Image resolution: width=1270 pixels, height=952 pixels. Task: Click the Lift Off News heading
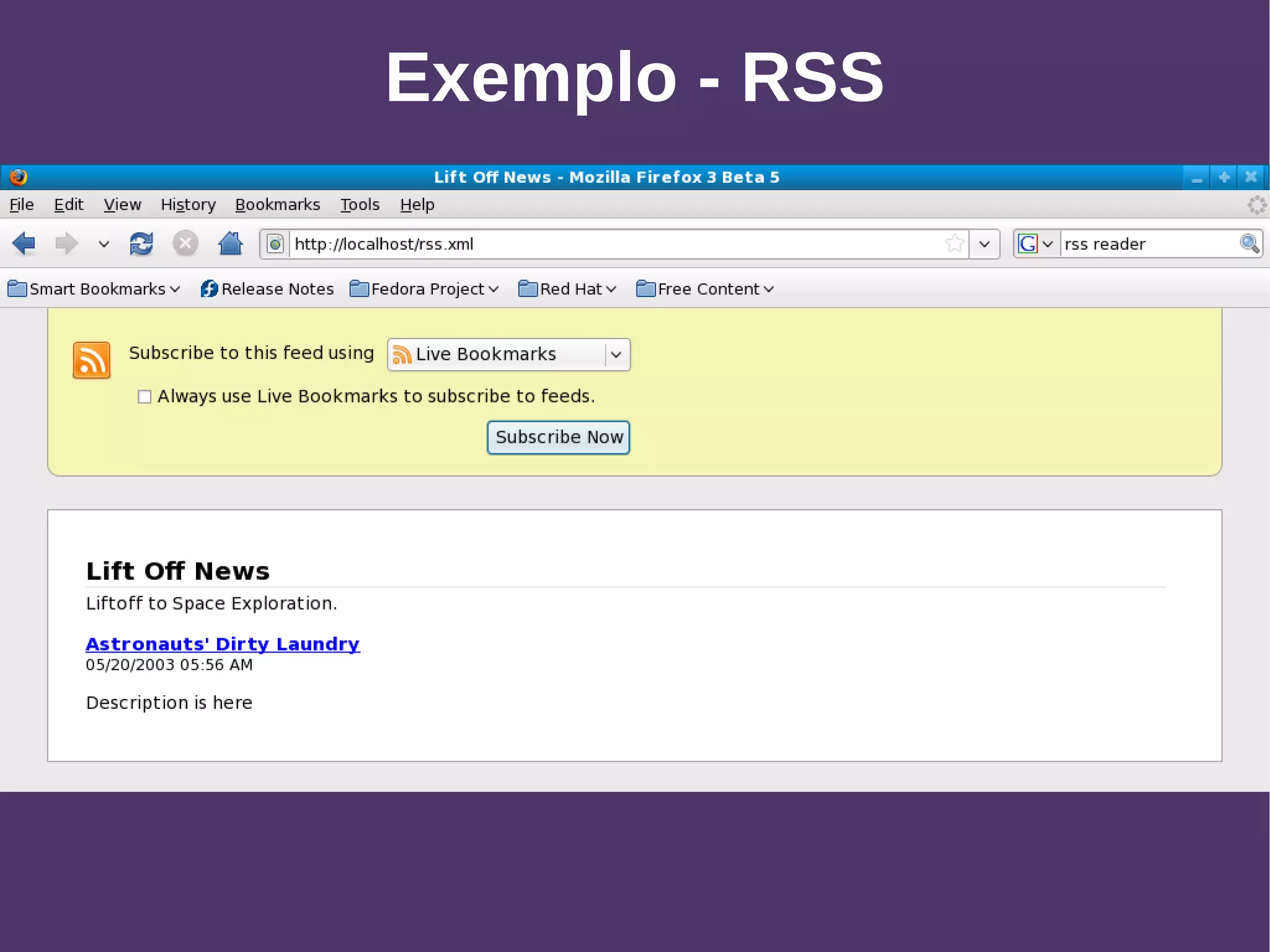(x=178, y=571)
